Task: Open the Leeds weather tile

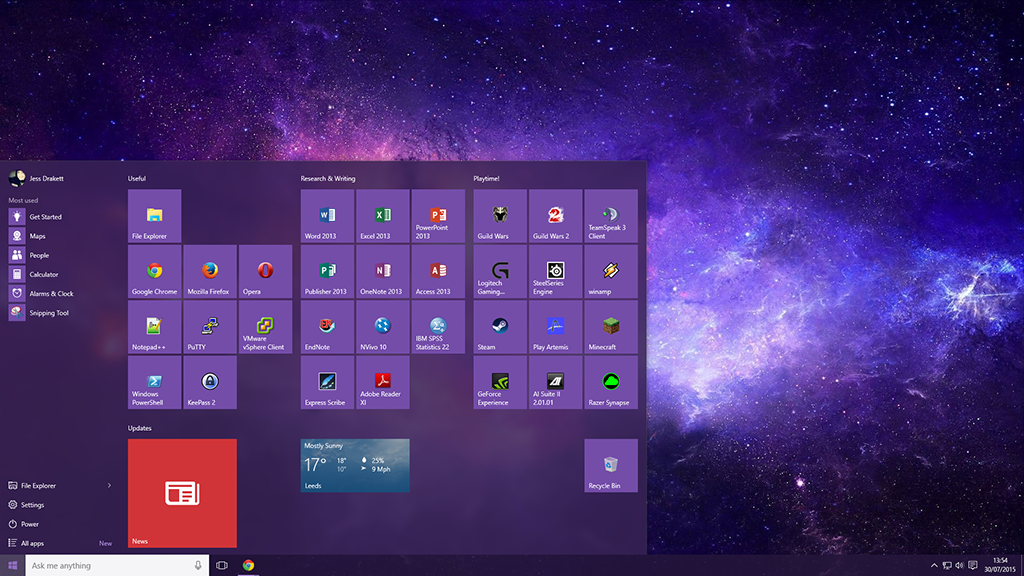Action: (355, 466)
